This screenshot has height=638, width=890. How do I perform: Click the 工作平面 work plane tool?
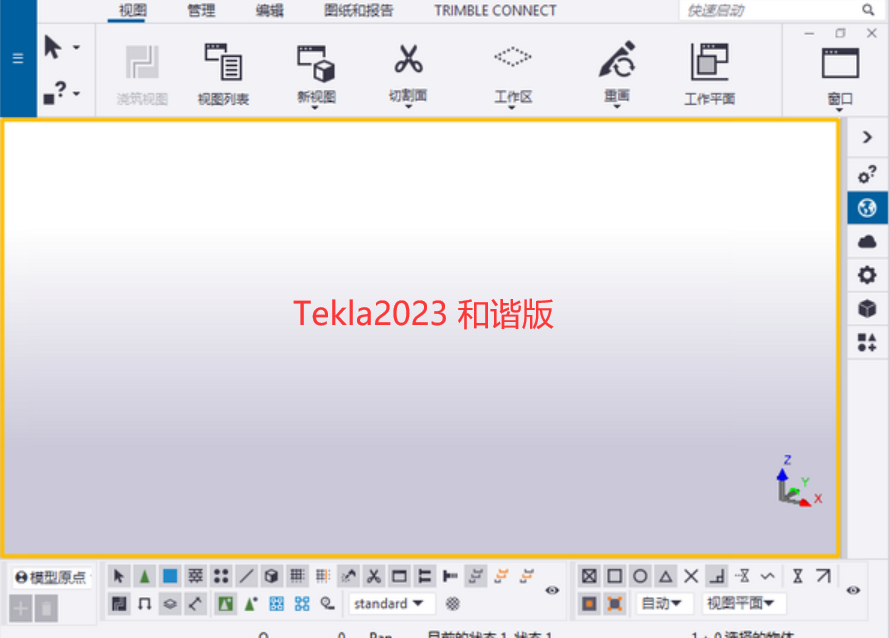[710, 74]
